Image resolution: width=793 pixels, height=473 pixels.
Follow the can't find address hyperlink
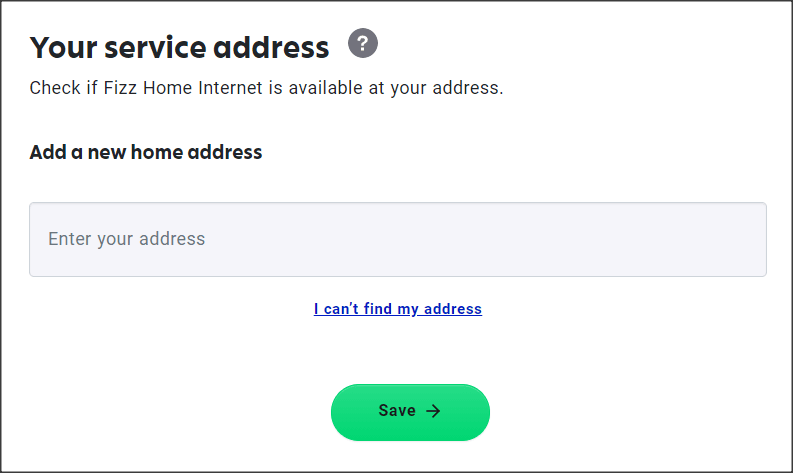tap(397, 309)
